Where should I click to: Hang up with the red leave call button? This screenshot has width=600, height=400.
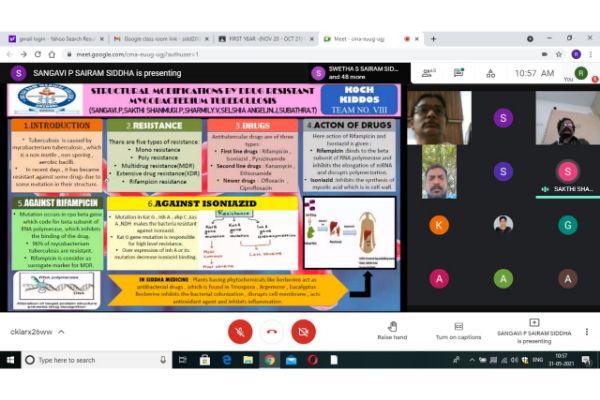pos(271,331)
